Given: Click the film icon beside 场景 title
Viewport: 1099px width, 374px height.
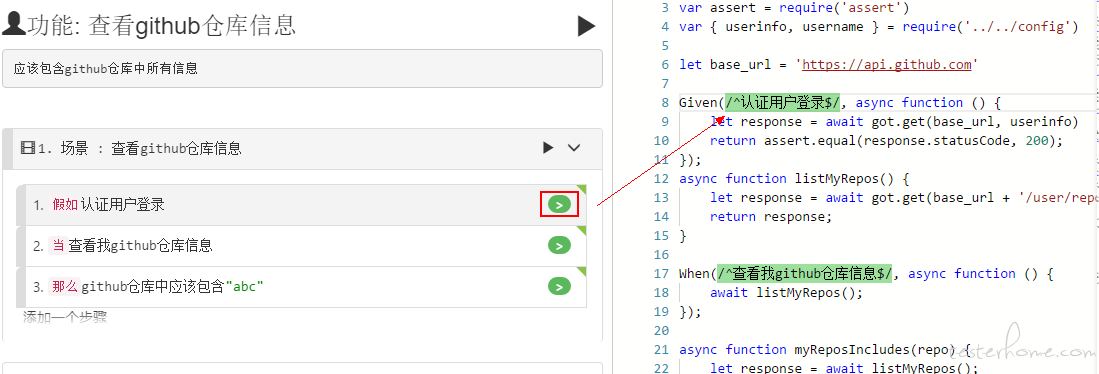Looking at the screenshot, I should [x=28, y=148].
